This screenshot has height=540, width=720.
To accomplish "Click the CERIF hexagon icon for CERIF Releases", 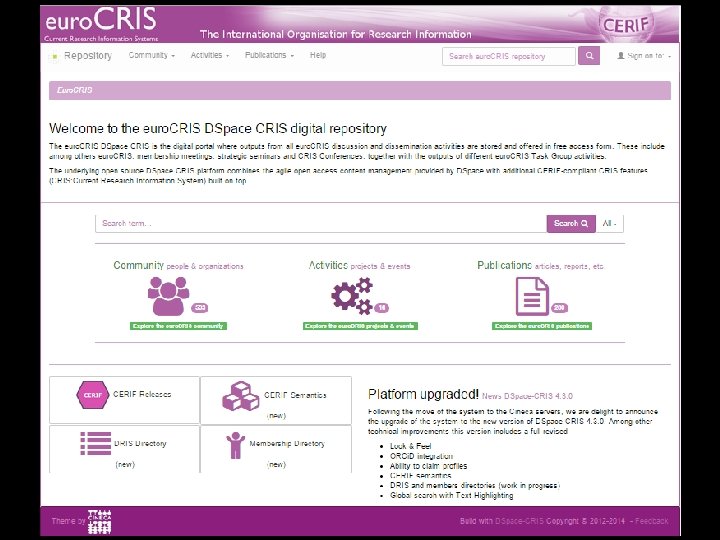I will tap(92, 395).
